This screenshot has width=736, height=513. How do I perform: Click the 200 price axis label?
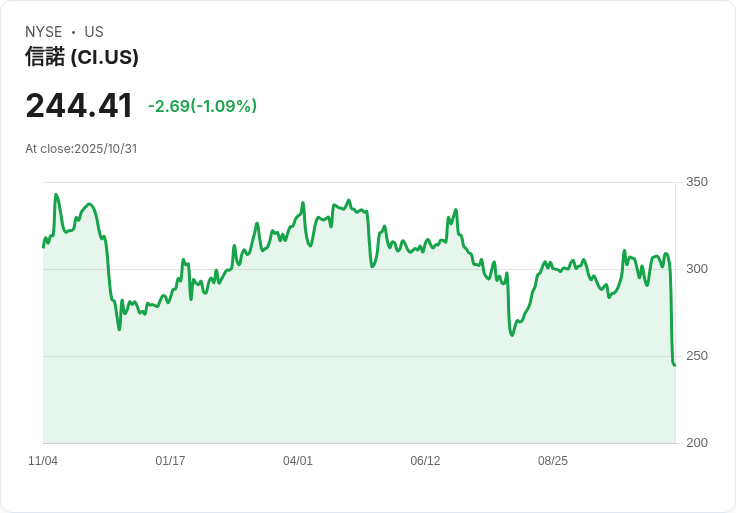[x=697, y=443]
